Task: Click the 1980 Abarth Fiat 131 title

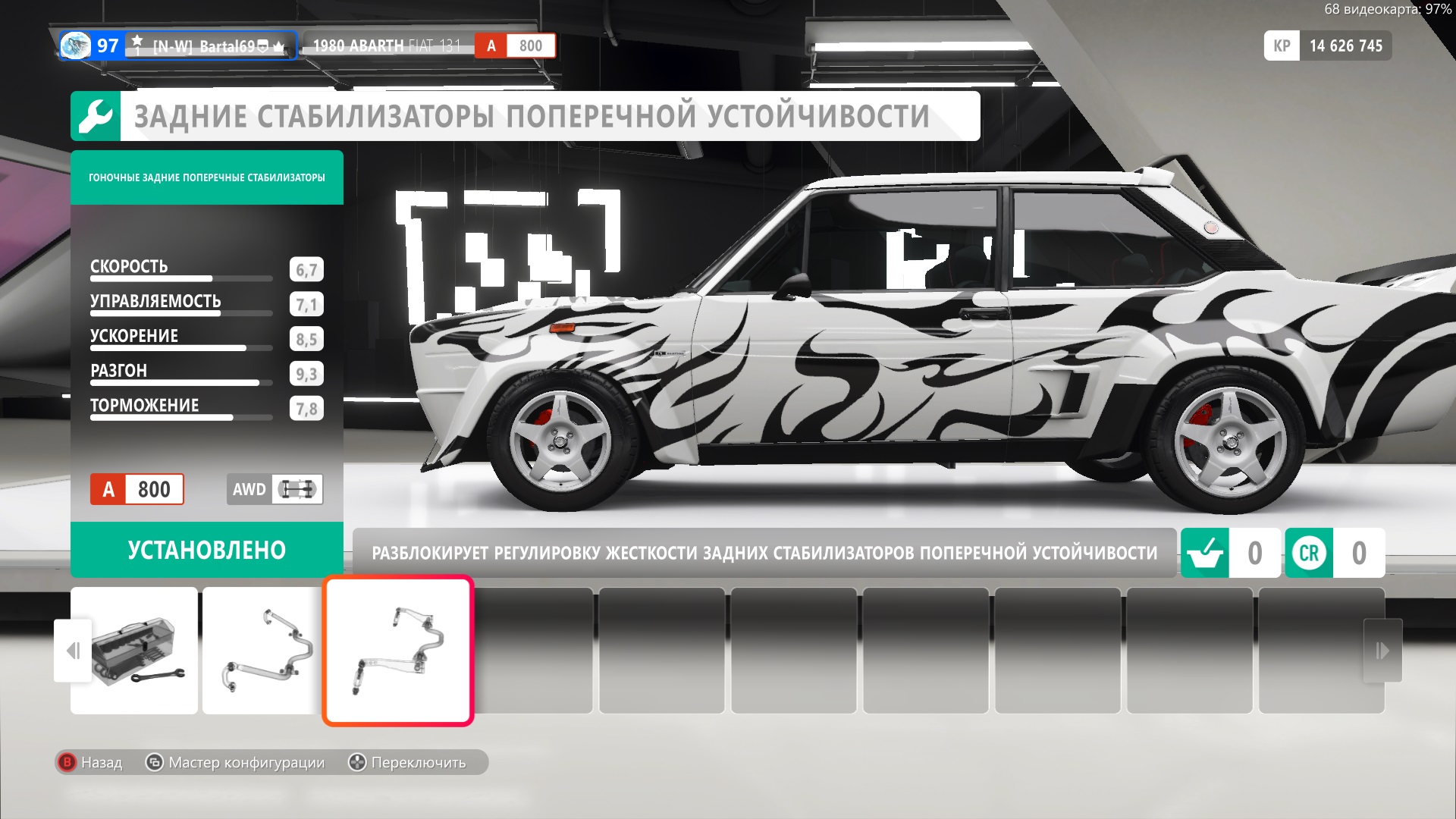Action: (387, 45)
